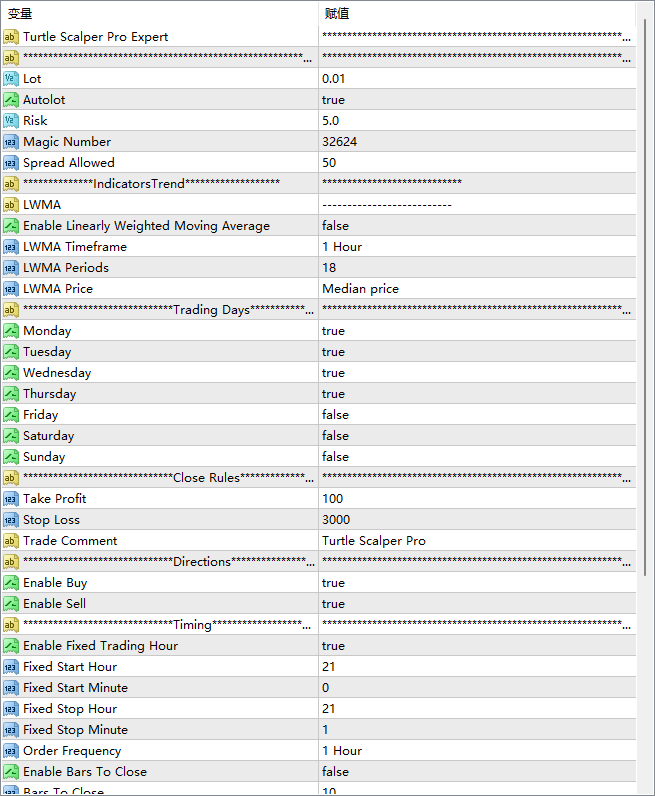Change the Wednesday true value
Screen dimensions: 655x796
[x=477, y=373]
